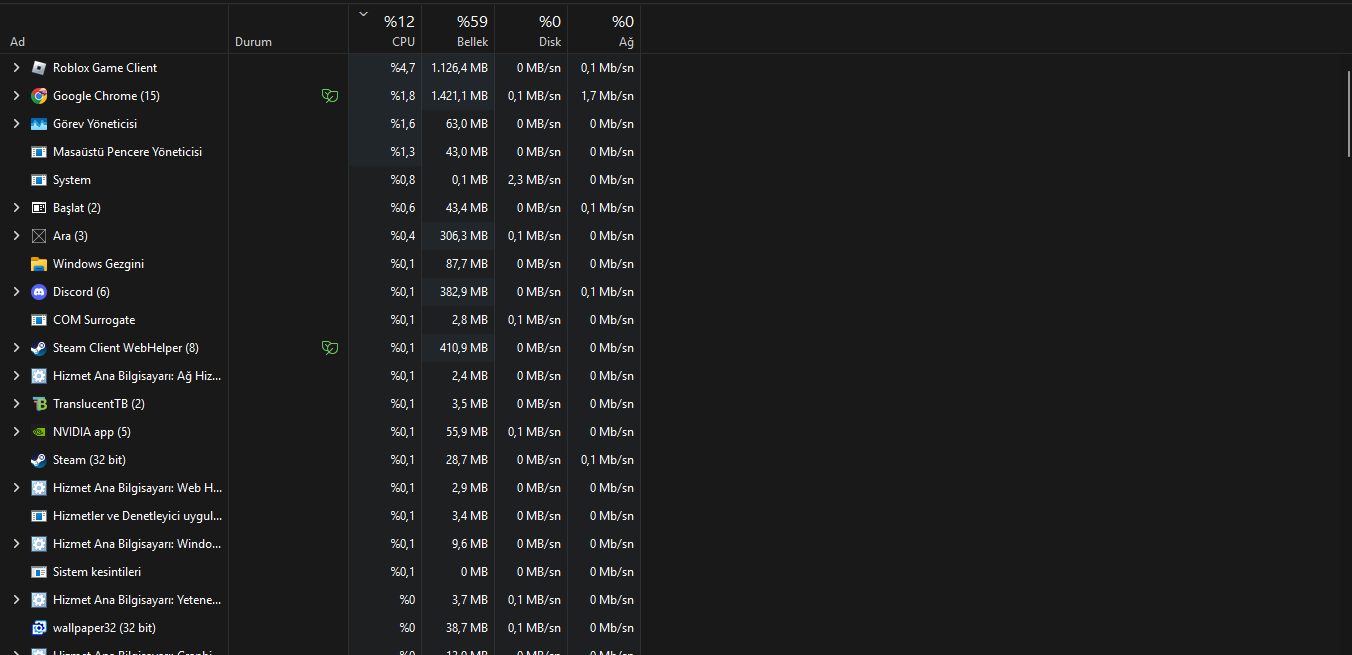Expand the Discord (6) process group
This screenshot has height=655, width=1352.
(16, 292)
